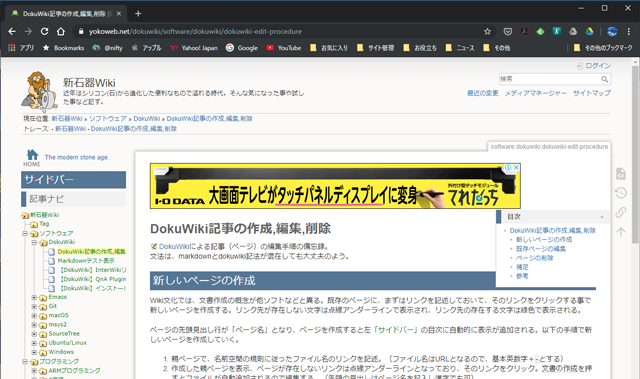This screenshot has height=379, width=640.
Task: Open the Chrome three-dot menu
Action: (629, 31)
